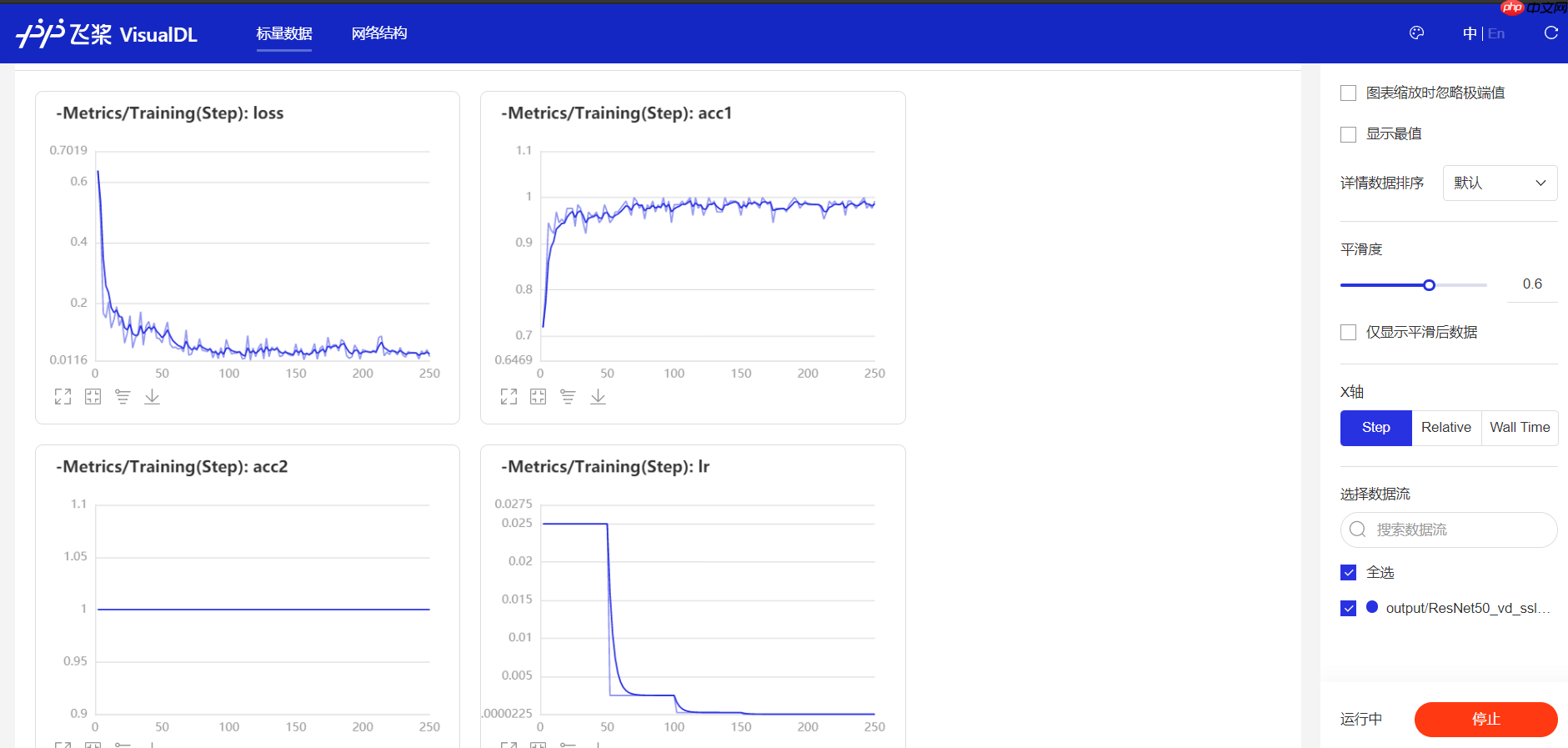Maximize the loss chart with fullscreen icon

tap(63, 397)
